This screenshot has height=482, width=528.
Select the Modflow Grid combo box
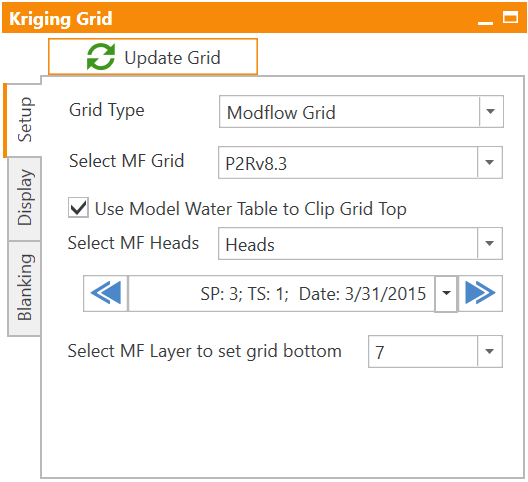coord(361,111)
